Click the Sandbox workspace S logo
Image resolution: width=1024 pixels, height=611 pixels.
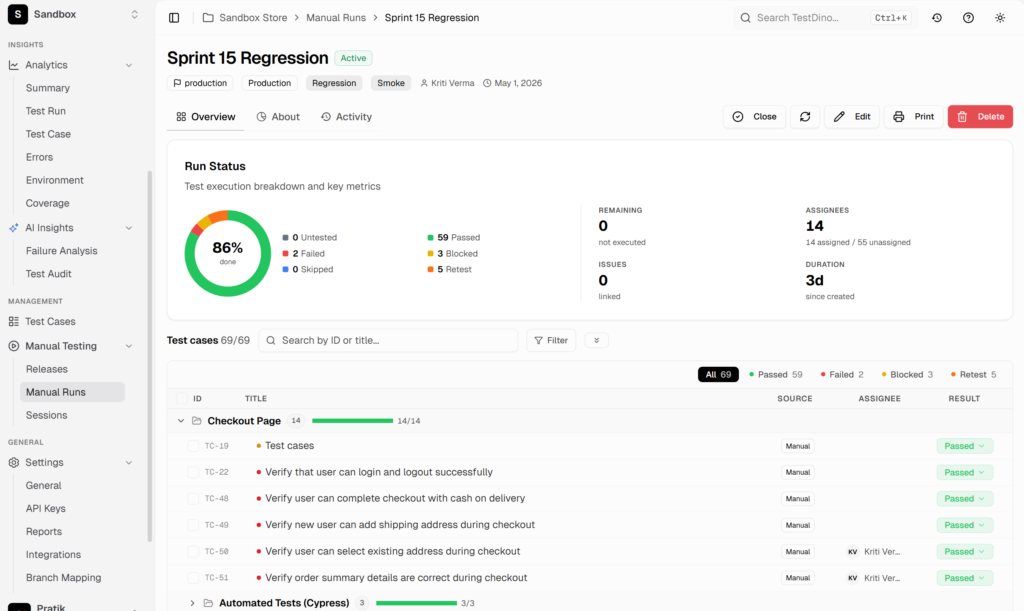coord(18,14)
